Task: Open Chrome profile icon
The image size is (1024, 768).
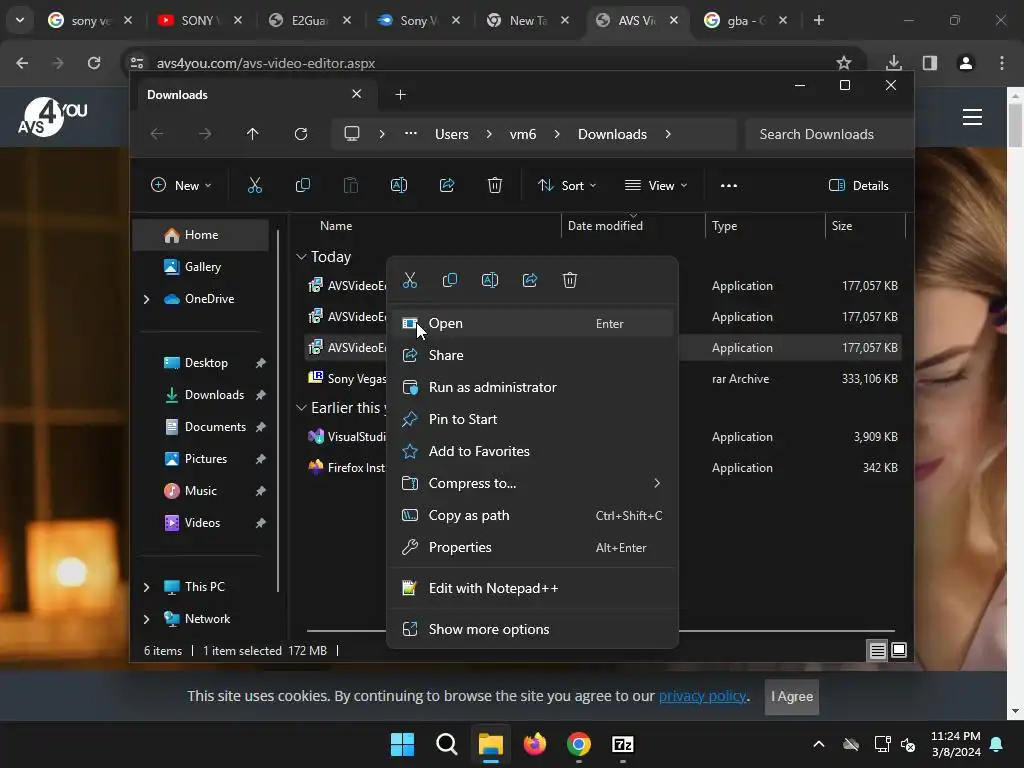Action: click(x=966, y=63)
